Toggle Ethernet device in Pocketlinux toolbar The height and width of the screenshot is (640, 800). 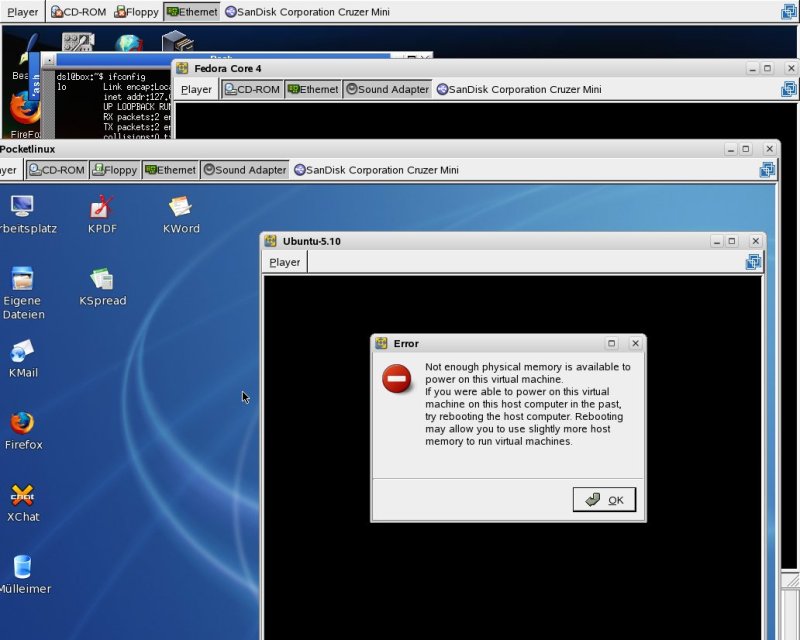170,170
